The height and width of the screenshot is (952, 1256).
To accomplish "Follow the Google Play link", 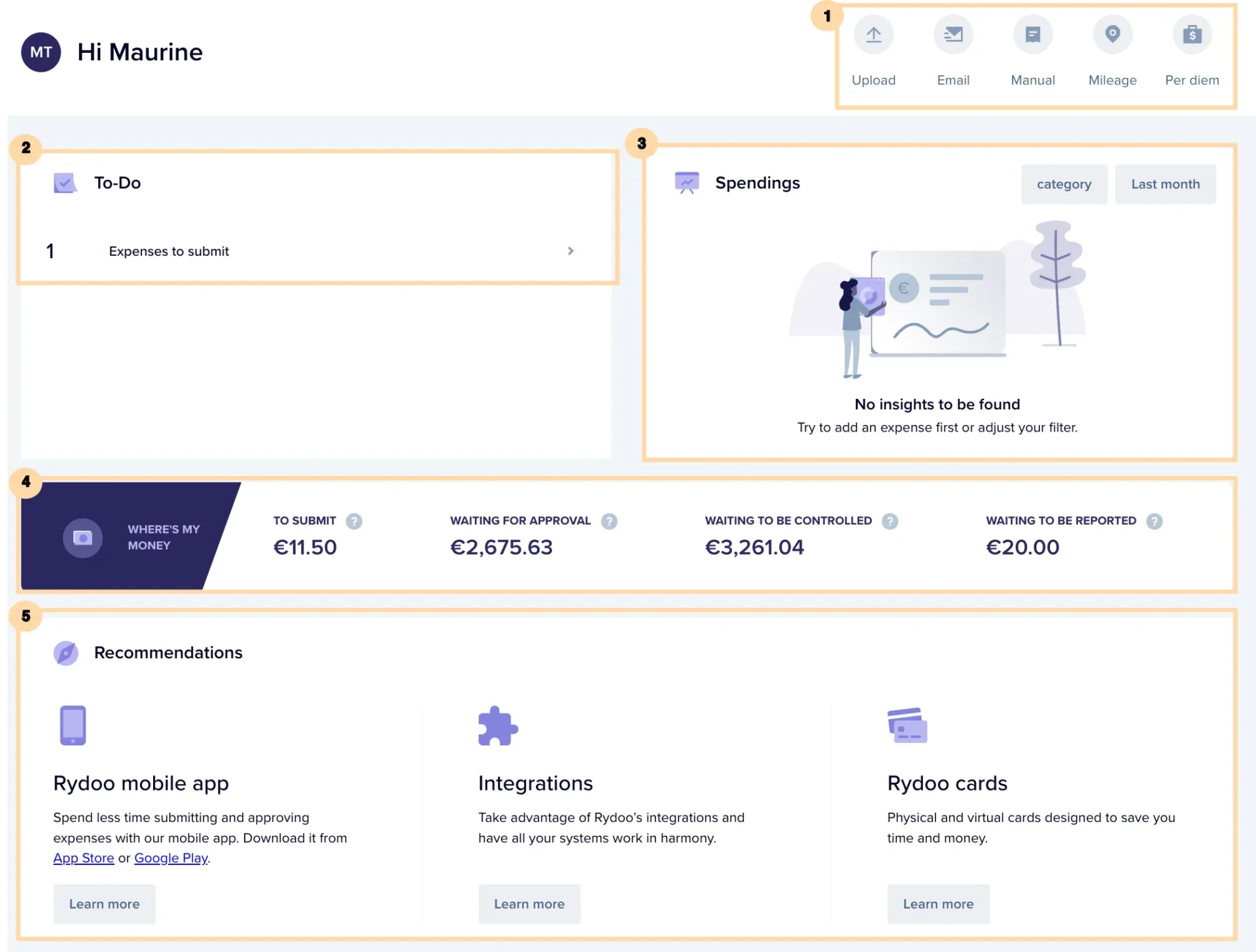I will (170, 858).
